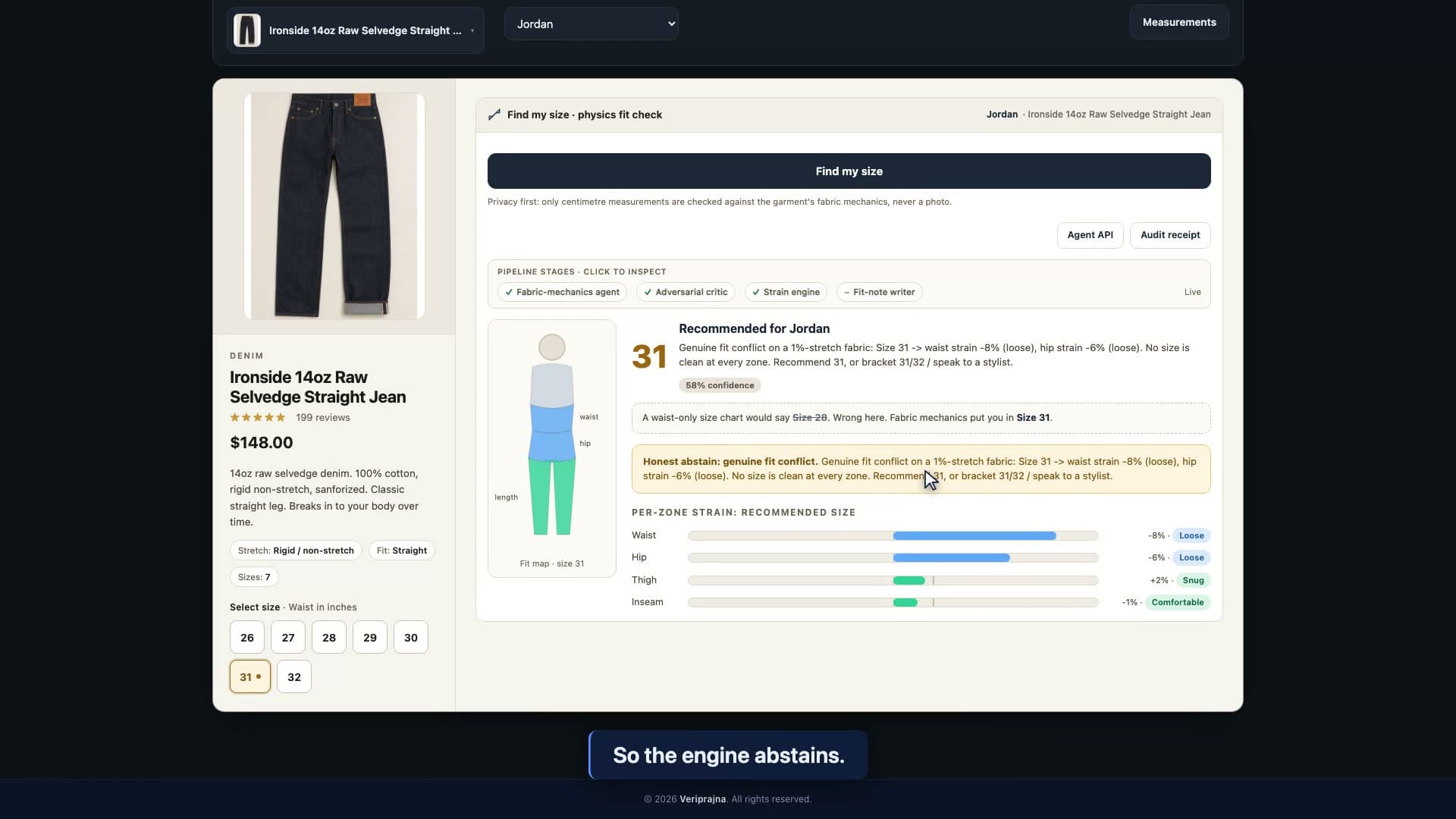The height and width of the screenshot is (819, 1456).
Task: Click the 58% confidence badge
Action: click(x=720, y=385)
